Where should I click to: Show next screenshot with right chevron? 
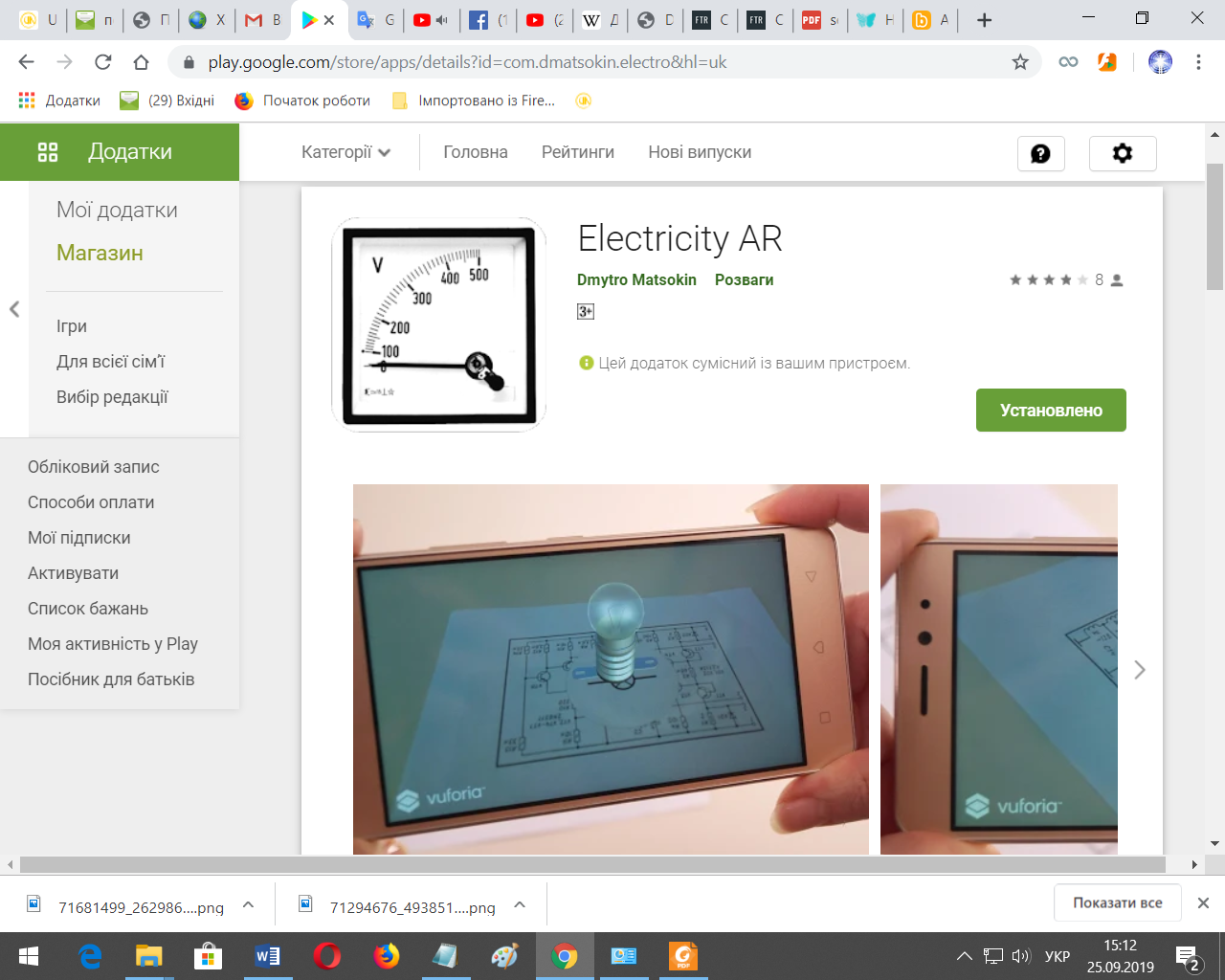pos(1140,670)
